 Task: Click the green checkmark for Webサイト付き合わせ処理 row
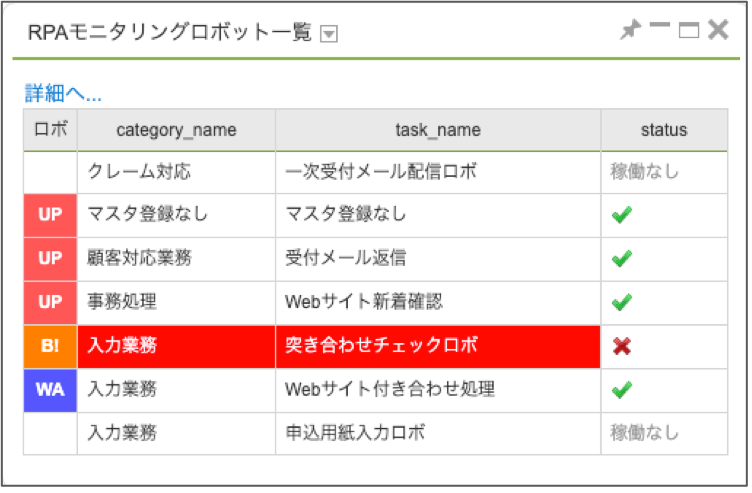click(x=622, y=389)
